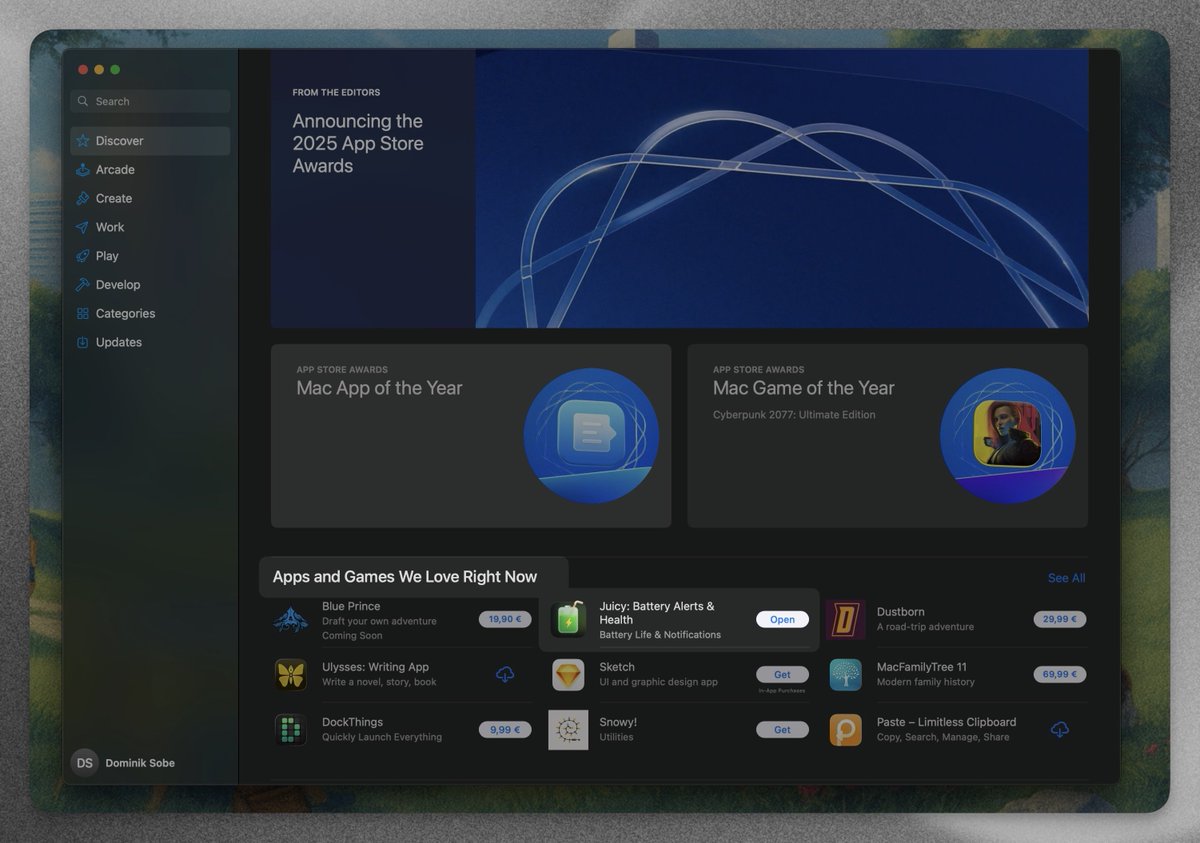Click the Create paintbrush icon
The image size is (1200, 843).
coord(83,199)
